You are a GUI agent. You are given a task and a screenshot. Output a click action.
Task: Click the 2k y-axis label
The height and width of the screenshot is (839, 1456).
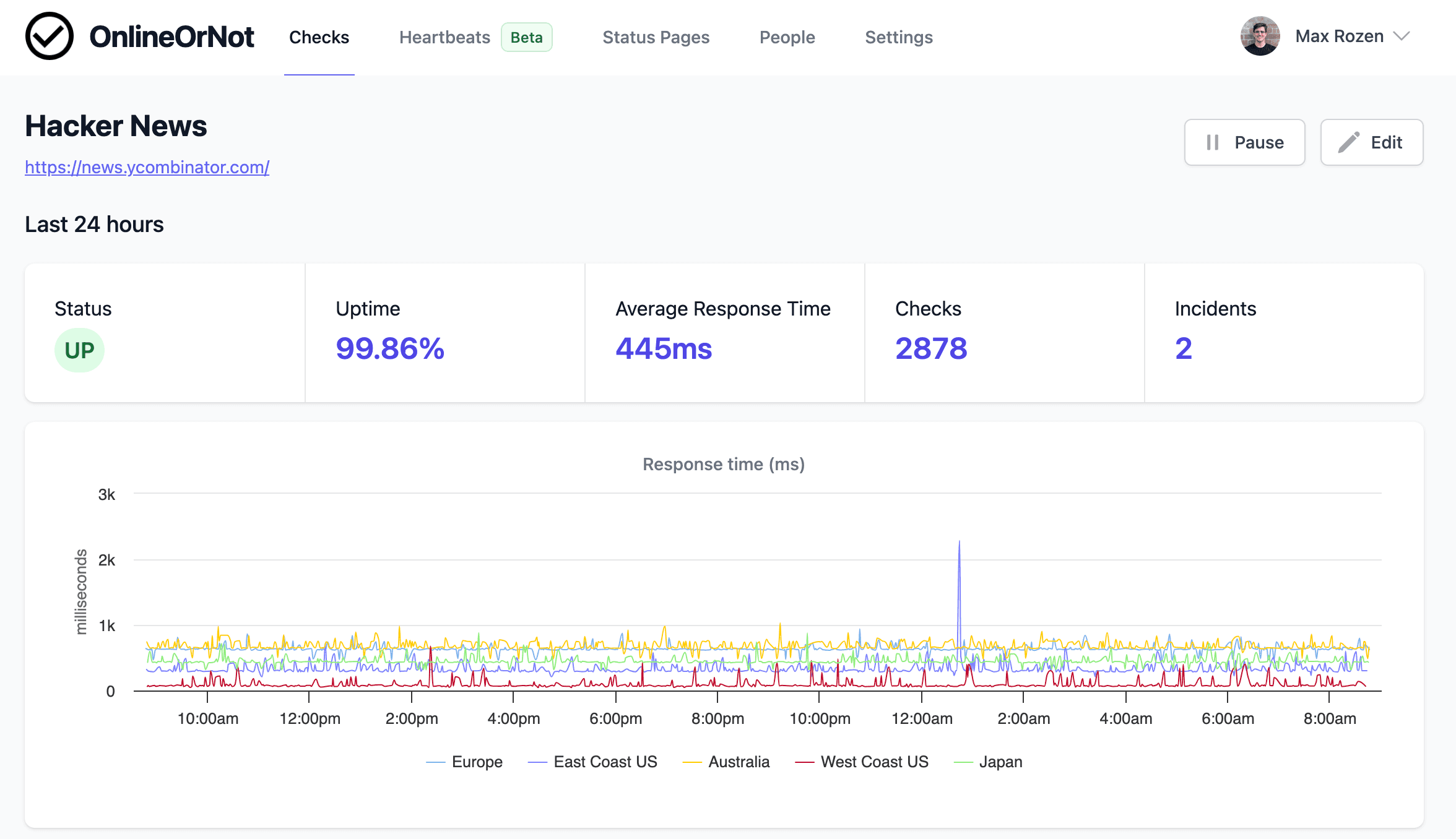[106, 560]
